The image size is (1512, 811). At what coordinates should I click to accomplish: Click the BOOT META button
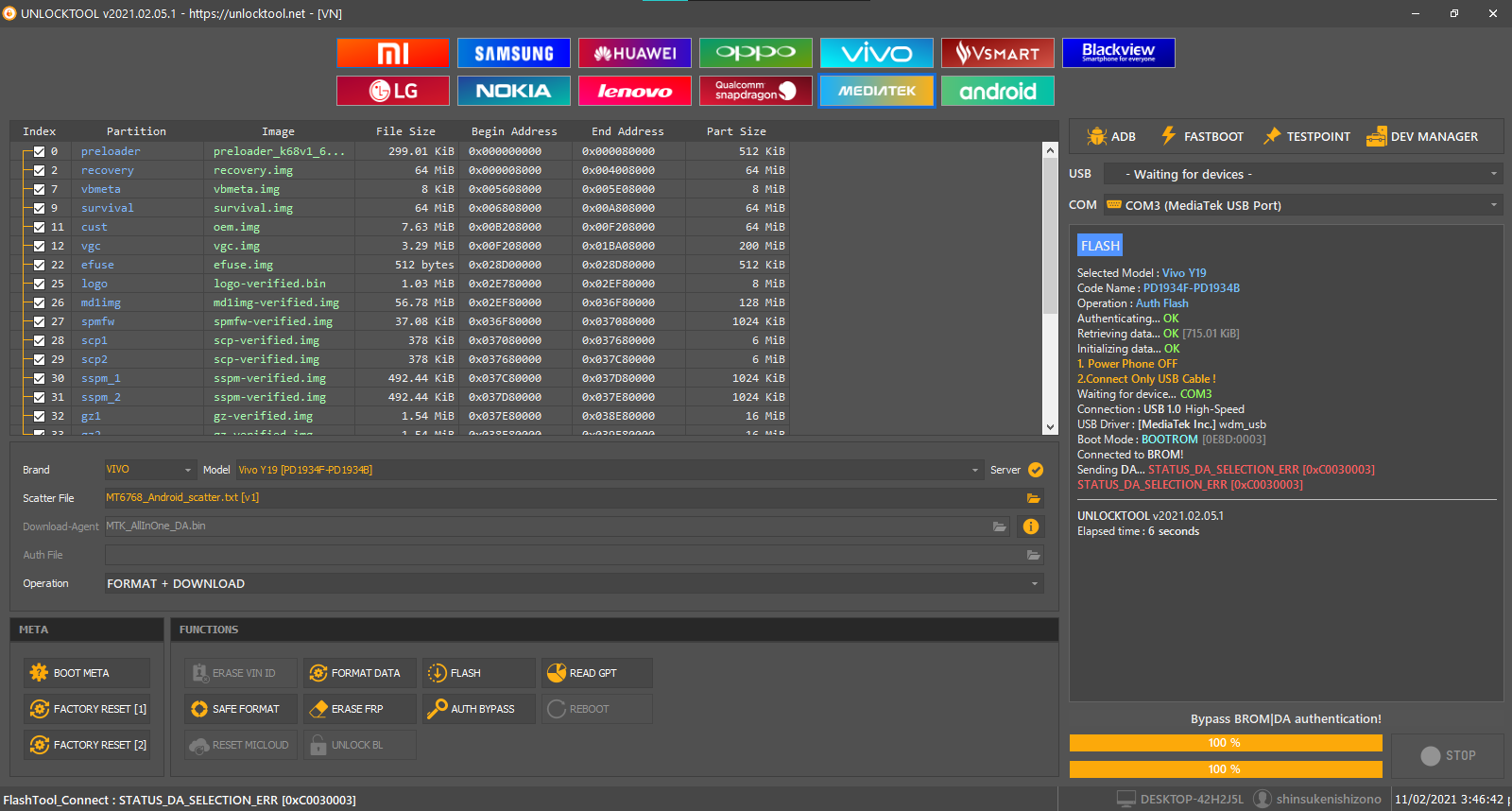click(x=87, y=673)
